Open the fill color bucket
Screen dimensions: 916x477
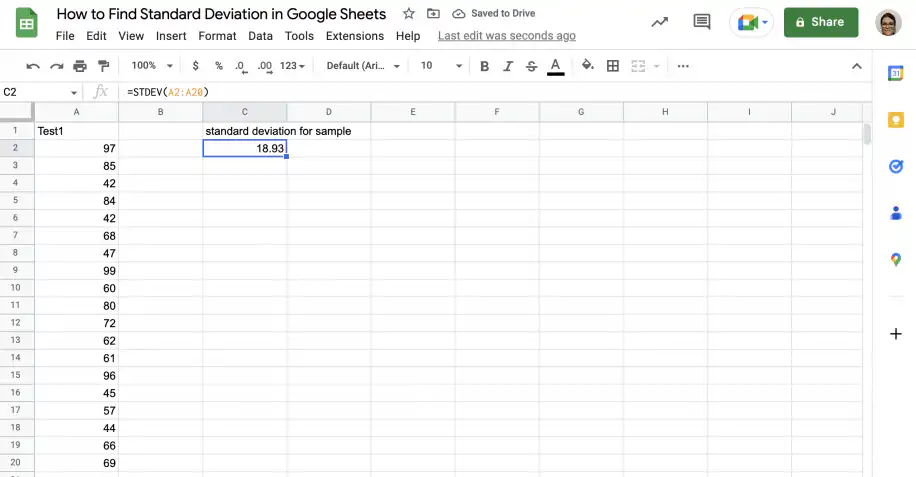point(588,65)
